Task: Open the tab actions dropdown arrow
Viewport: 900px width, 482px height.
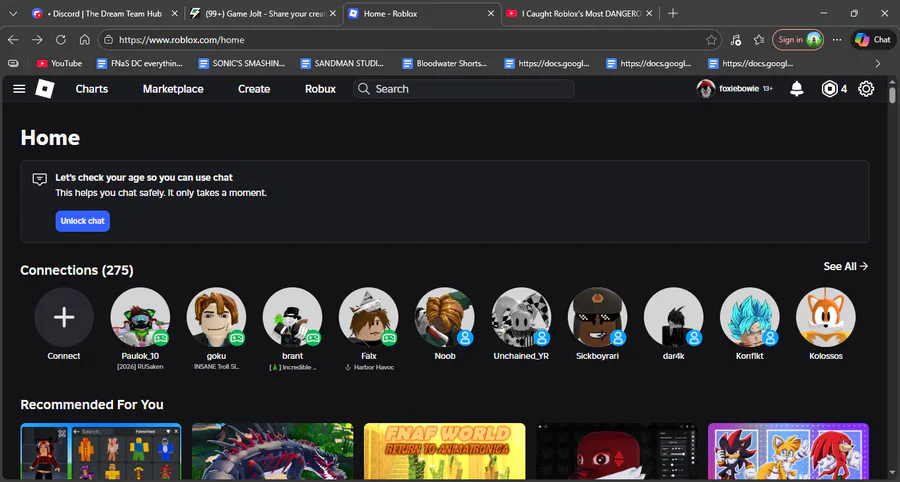Action: 14,13
